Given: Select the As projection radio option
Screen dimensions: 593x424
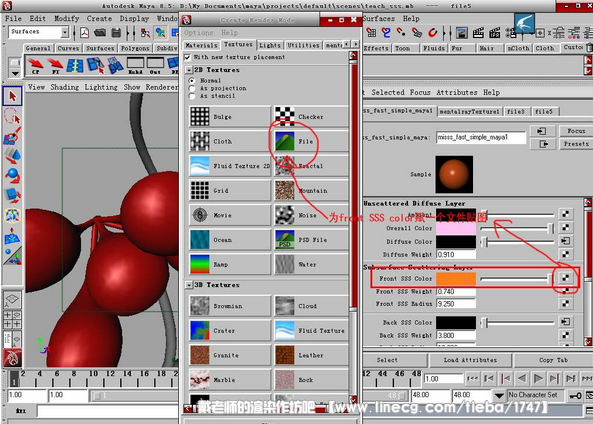Looking at the screenshot, I should click(192, 88).
